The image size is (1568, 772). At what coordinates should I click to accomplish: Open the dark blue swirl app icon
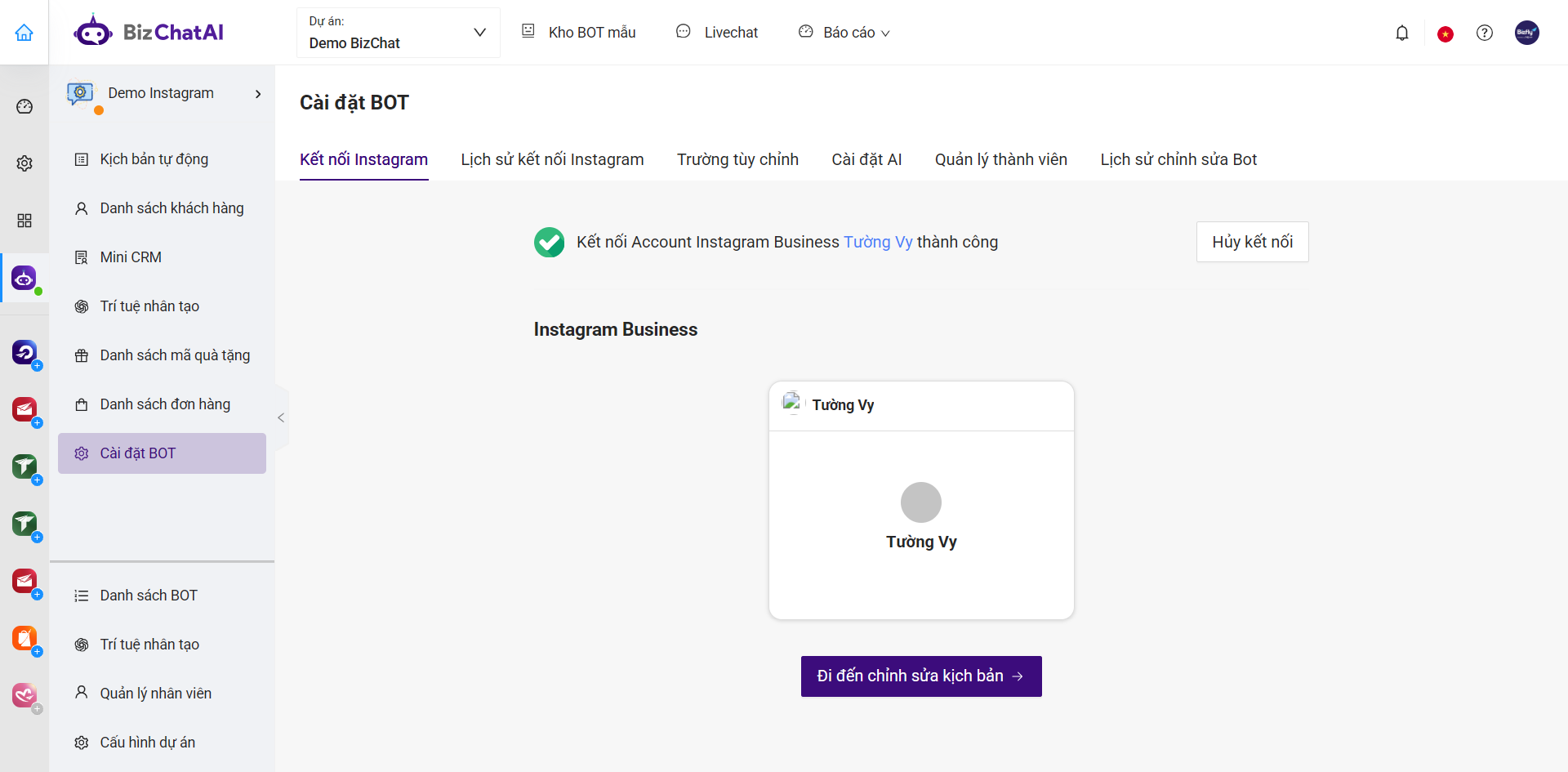pos(24,352)
